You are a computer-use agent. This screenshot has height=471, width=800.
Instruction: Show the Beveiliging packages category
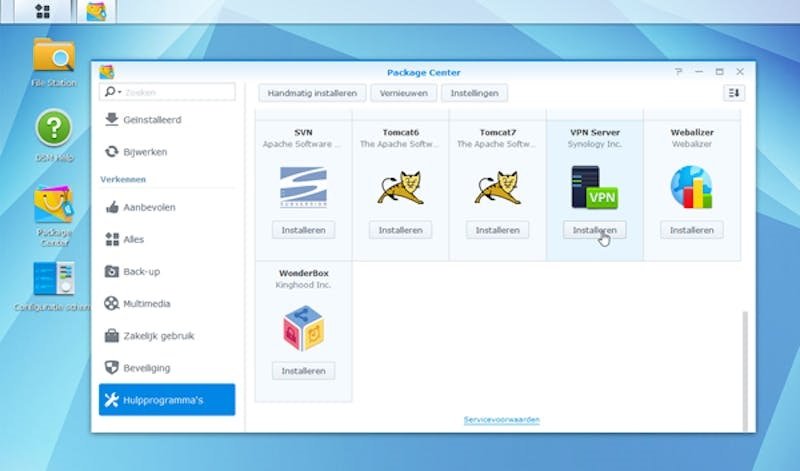click(x=167, y=368)
